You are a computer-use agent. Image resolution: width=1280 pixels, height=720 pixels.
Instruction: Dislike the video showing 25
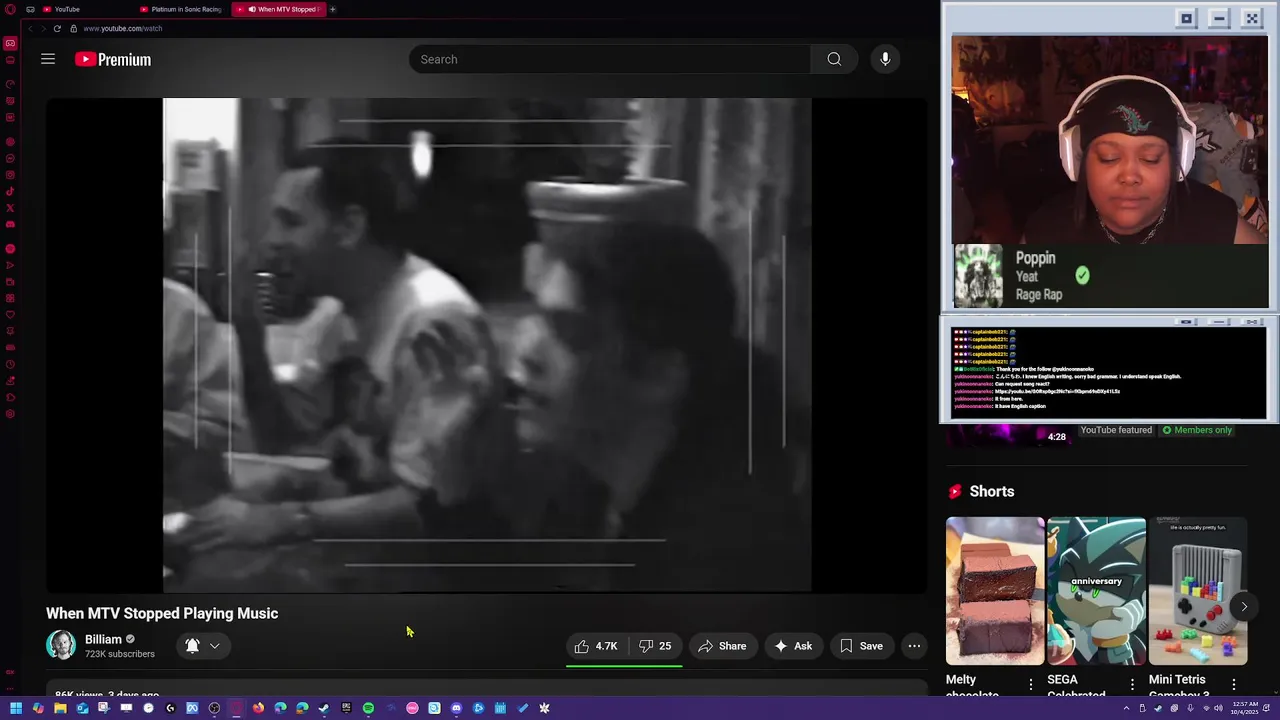click(655, 646)
